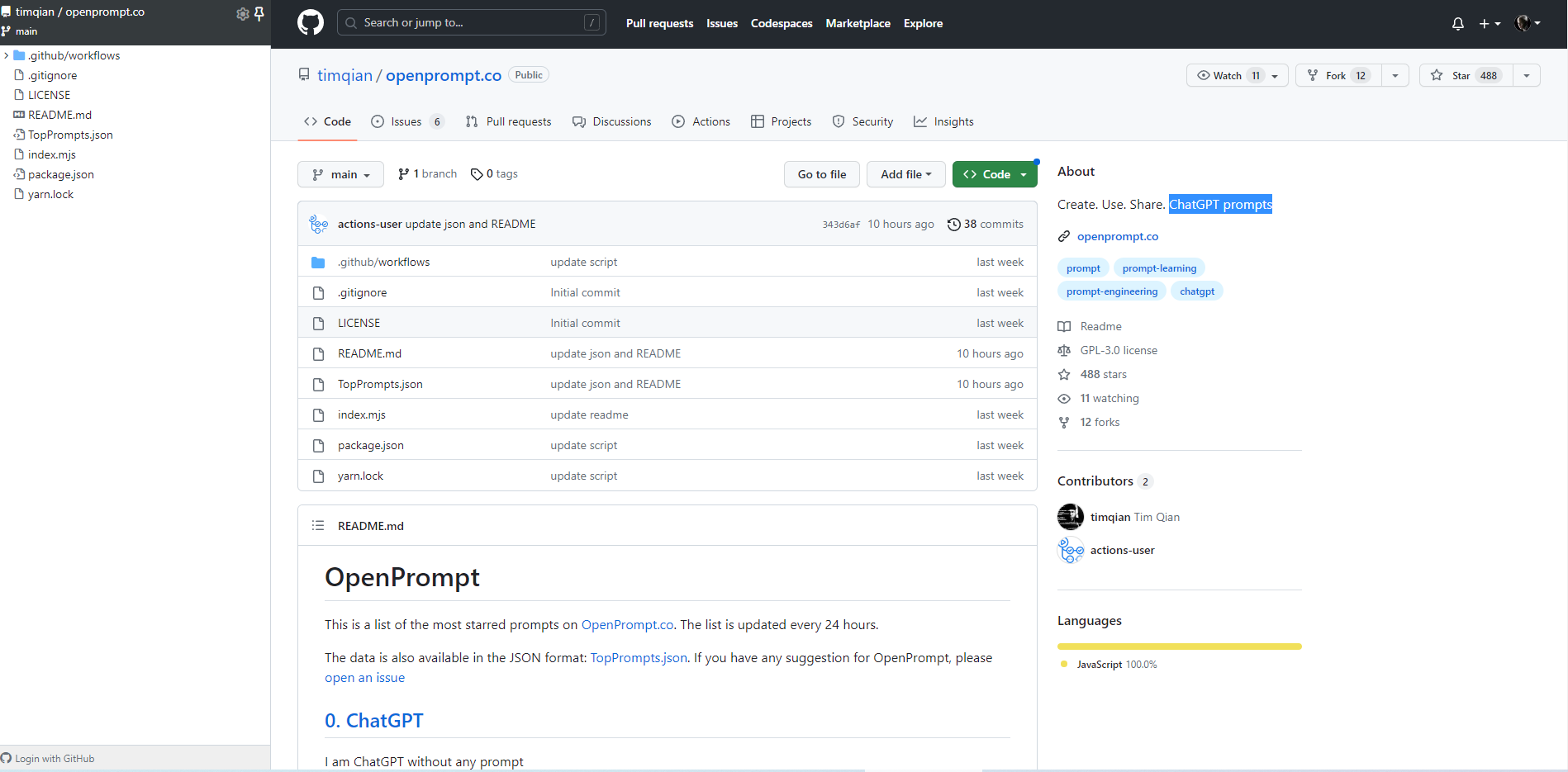Screen dimensions: 1568x772
Task: Select .gitignore in the sidebar tree
Action: (52, 75)
